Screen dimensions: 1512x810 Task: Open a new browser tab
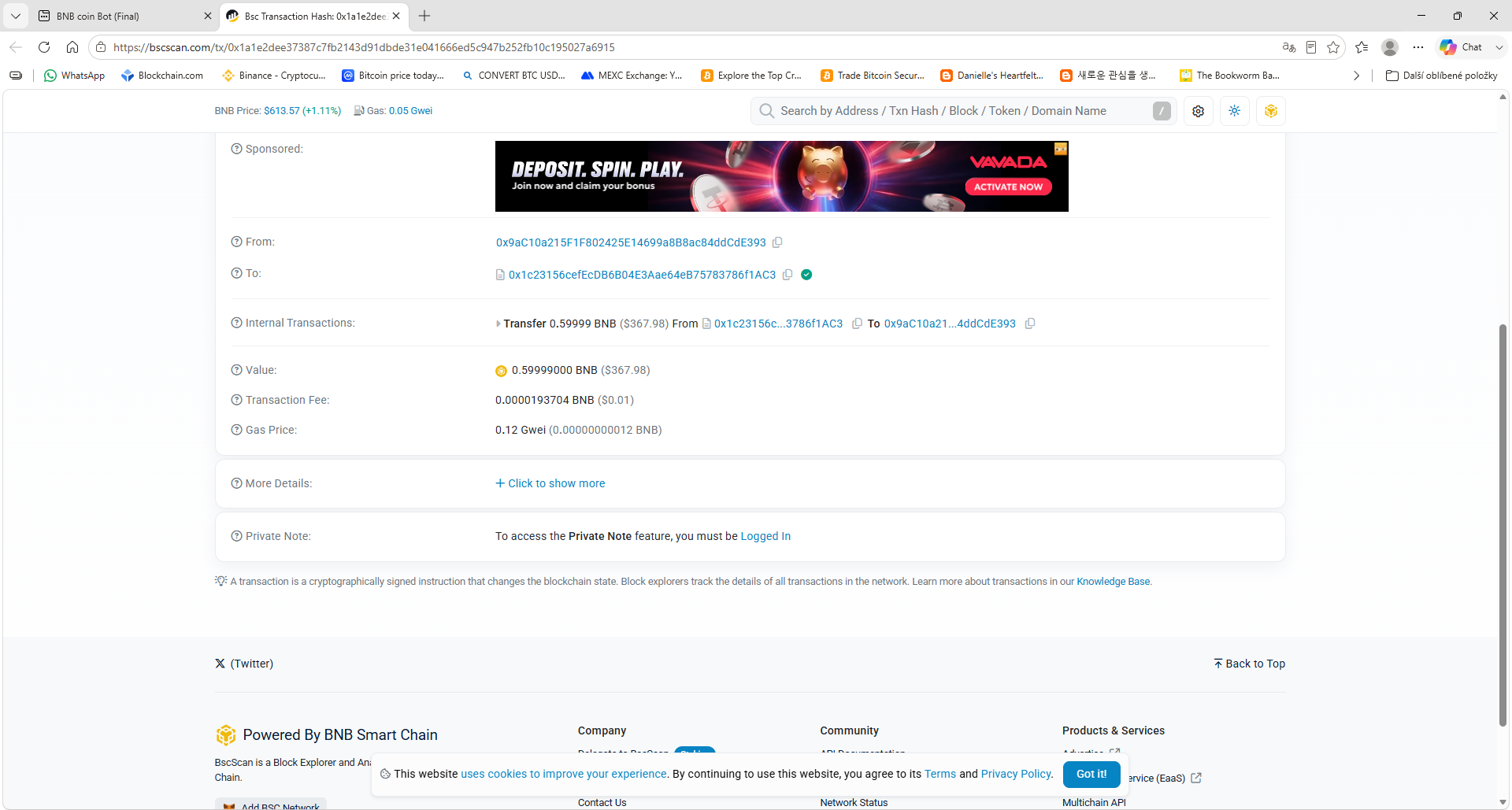[x=424, y=16]
